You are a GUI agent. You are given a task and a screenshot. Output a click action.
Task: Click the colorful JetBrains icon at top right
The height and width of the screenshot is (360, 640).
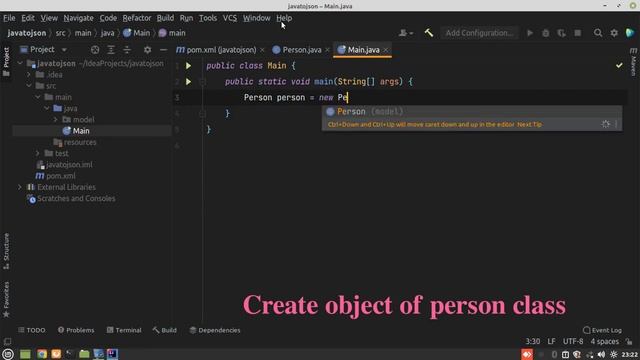[x=630, y=33]
